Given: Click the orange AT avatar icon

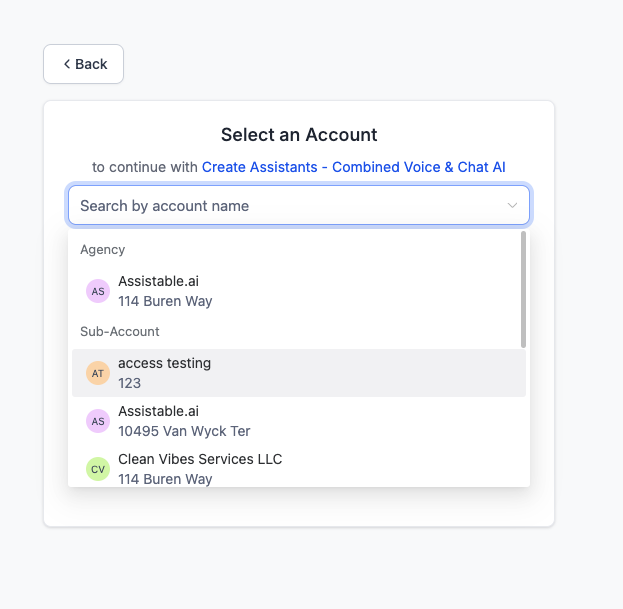Looking at the screenshot, I should pyautogui.click(x=98, y=373).
